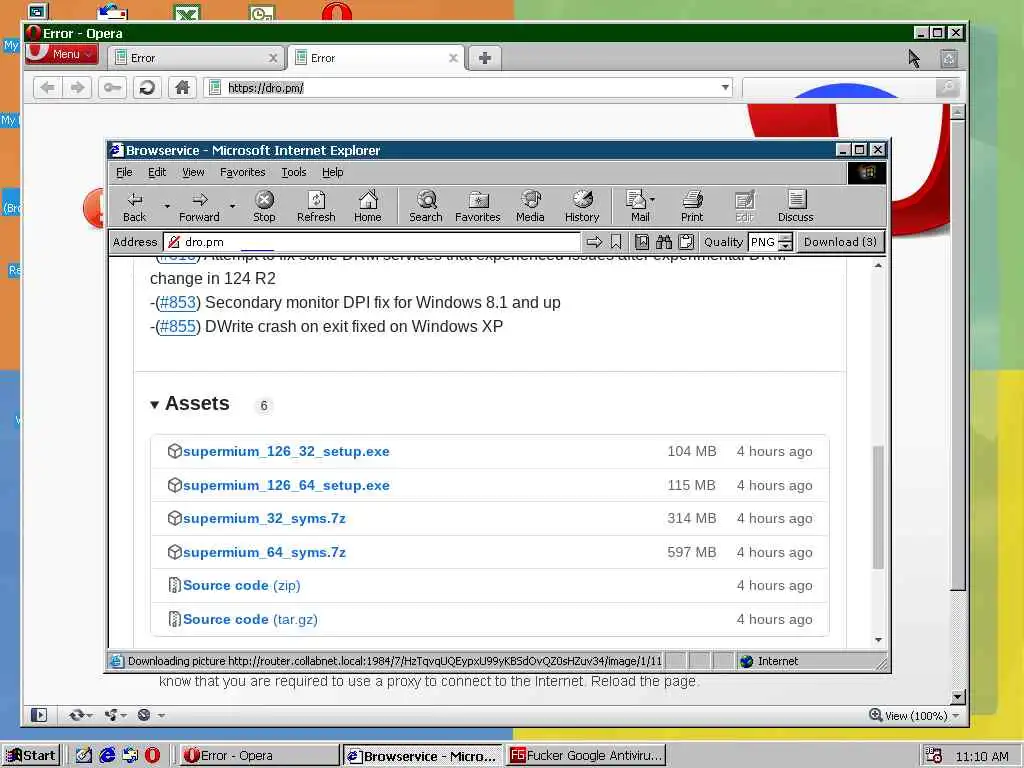Stop page loading in Internet Explorer

coord(264,206)
